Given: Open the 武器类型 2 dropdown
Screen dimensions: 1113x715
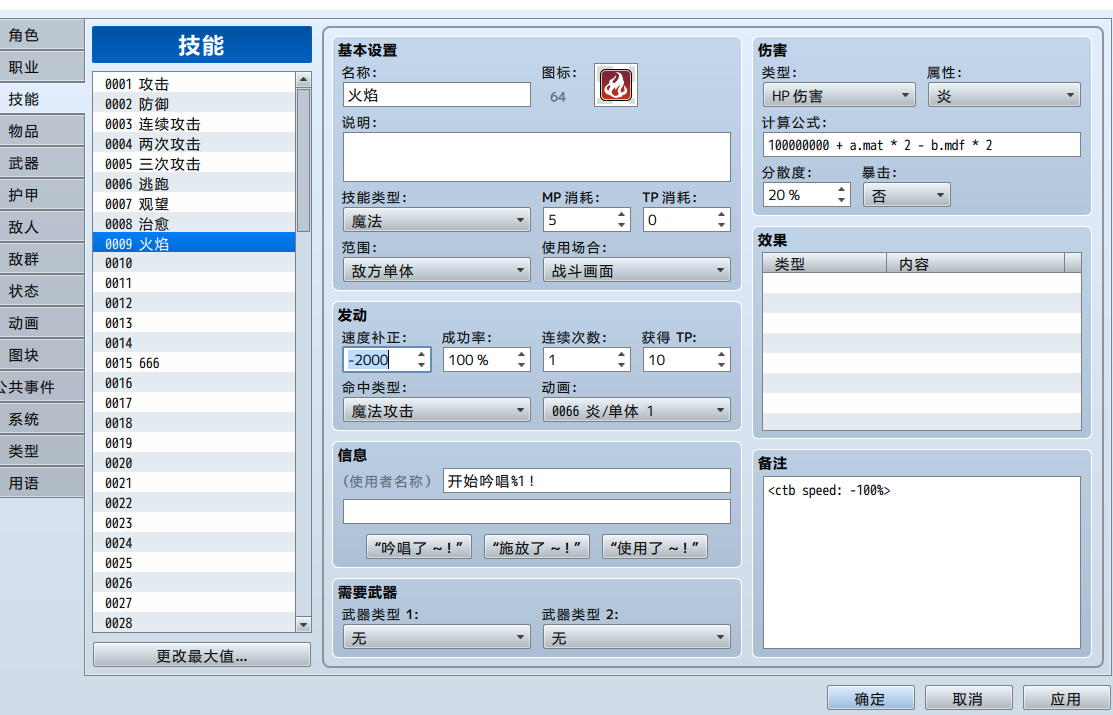Looking at the screenshot, I should 637,637.
